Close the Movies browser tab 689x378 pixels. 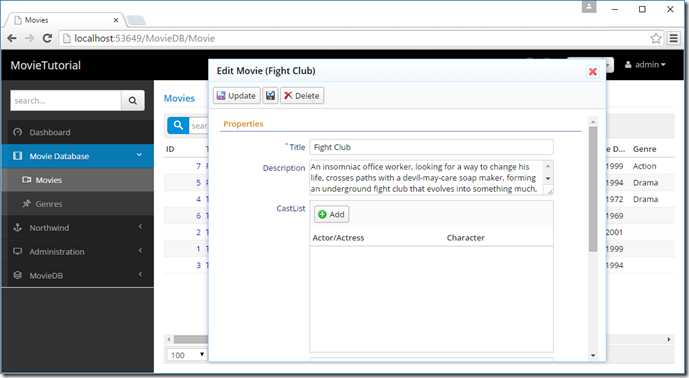coord(116,20)
